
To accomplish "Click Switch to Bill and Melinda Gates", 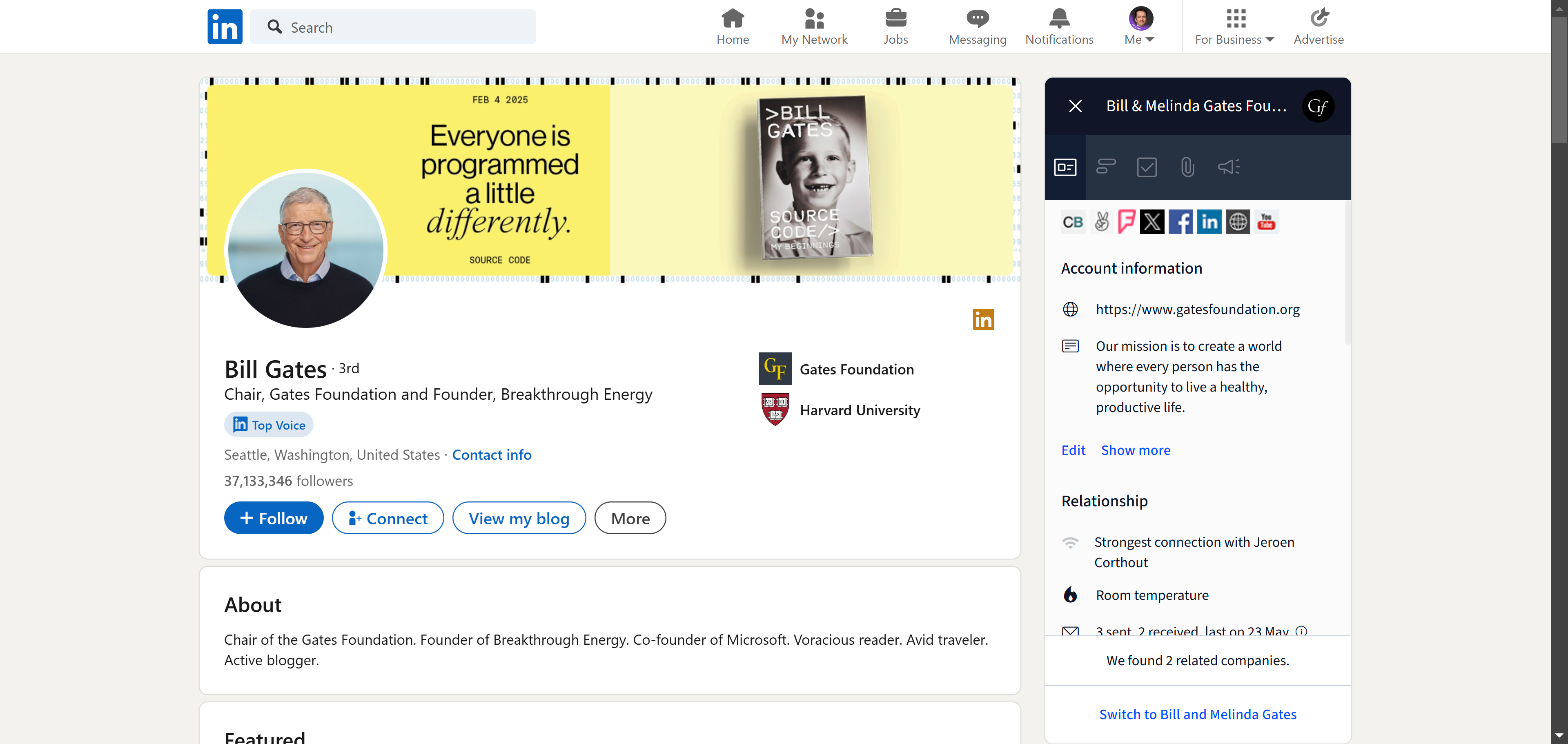I will [1197, 714].
